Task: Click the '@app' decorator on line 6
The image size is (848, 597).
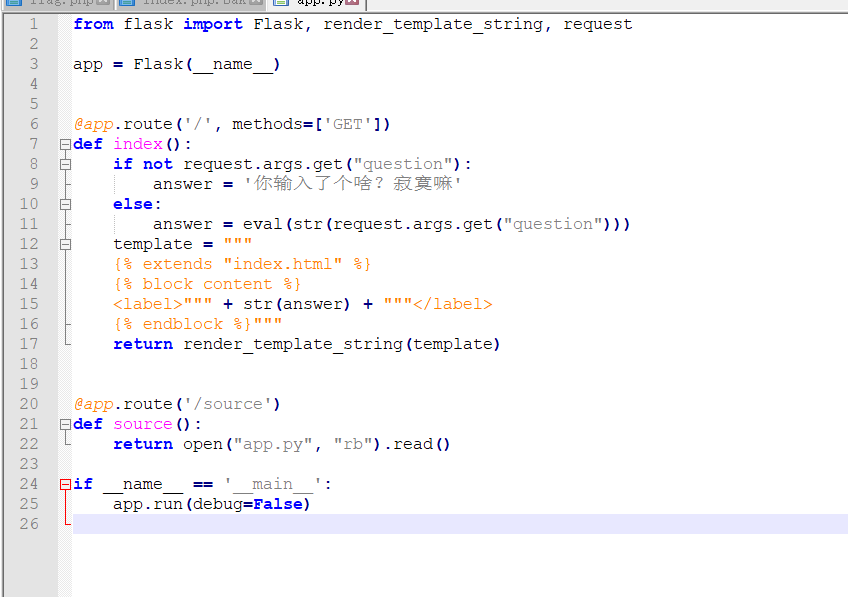Action: tap(94, 124)
